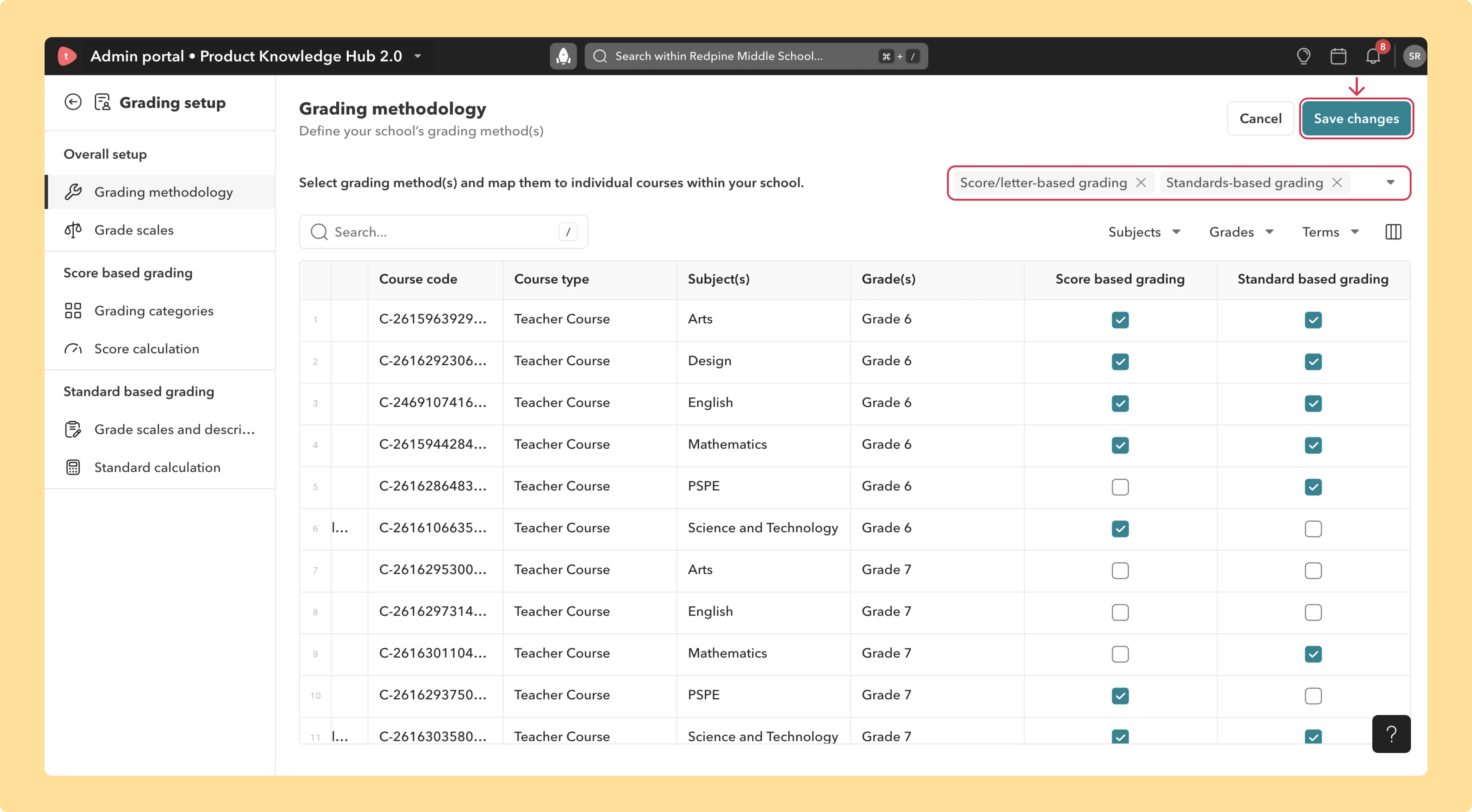Remove the Score/letter-based grading tag

[1141, 182]
